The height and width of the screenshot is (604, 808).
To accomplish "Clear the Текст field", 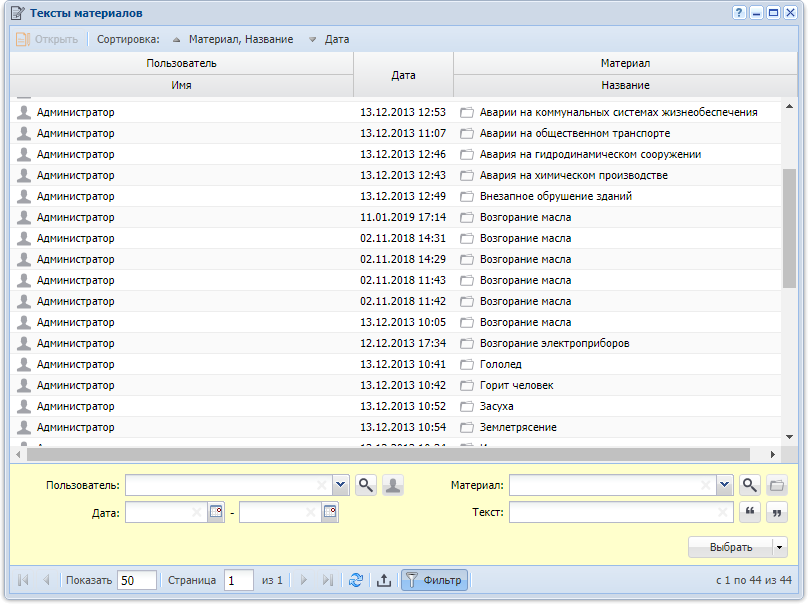I will pos(722,512).
